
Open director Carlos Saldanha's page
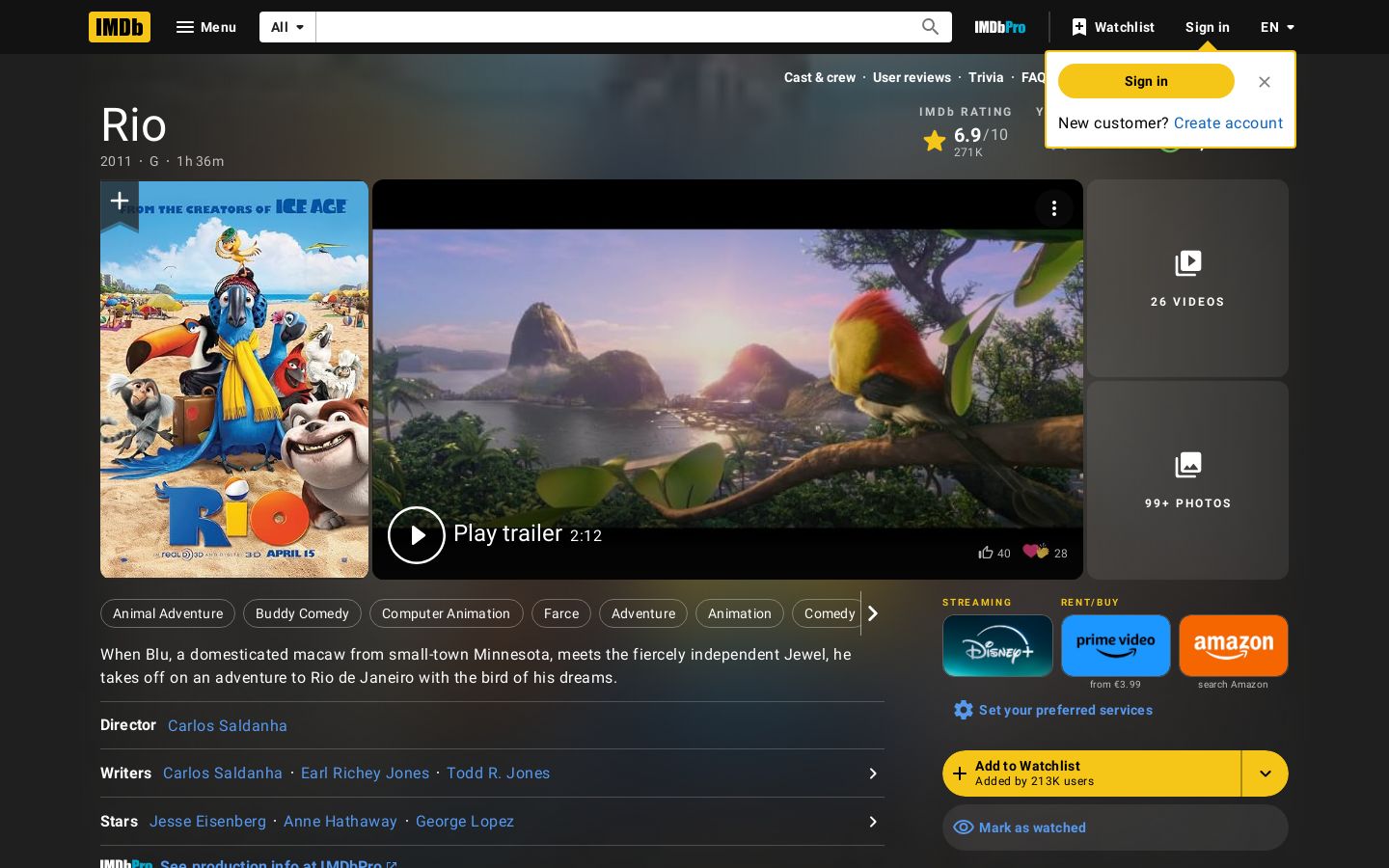pyautogui.click(x=228, y=725)
